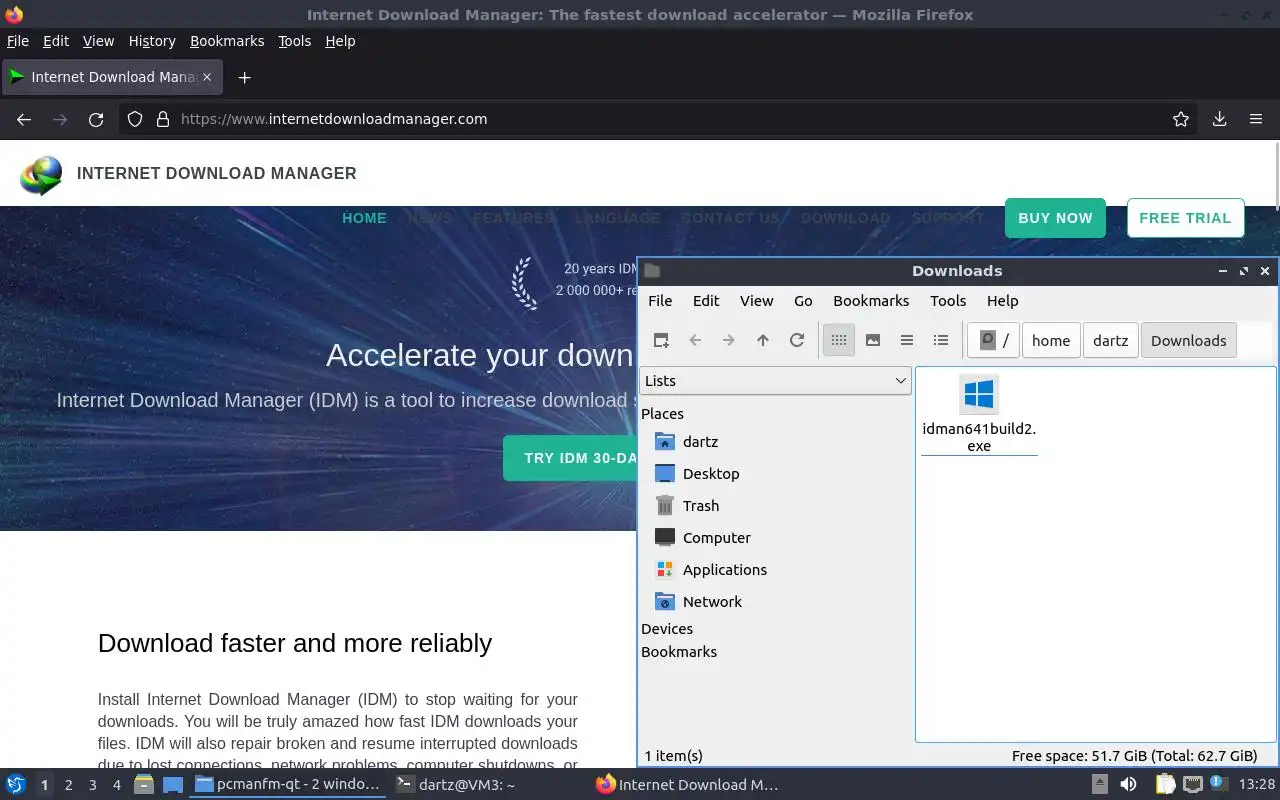
Task: Click the volume speaker tray icon
Action: tap(1128, 785)
